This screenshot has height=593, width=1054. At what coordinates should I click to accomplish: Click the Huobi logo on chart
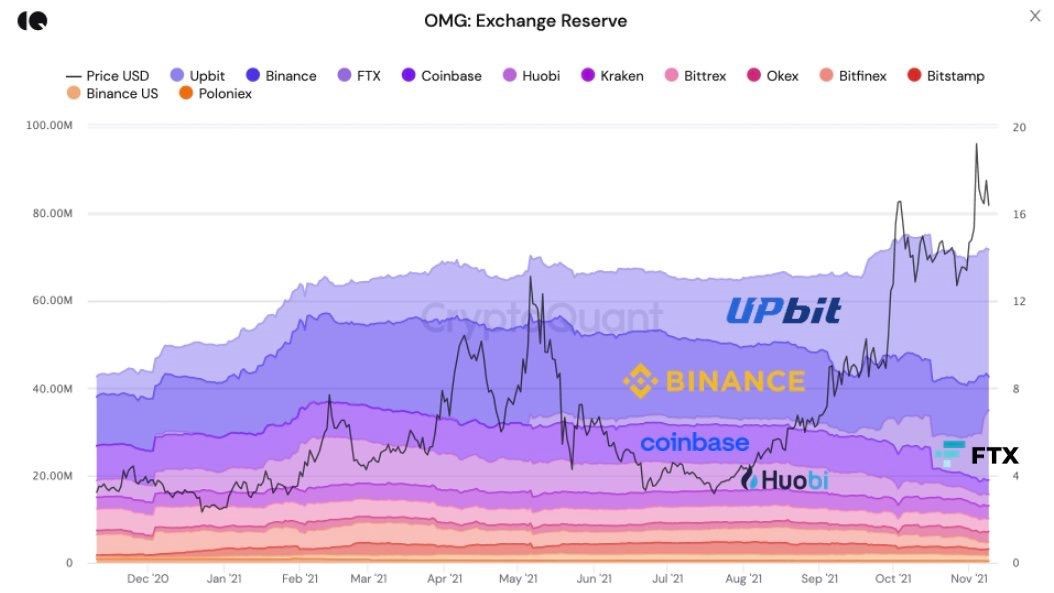[x=785, y=480]
